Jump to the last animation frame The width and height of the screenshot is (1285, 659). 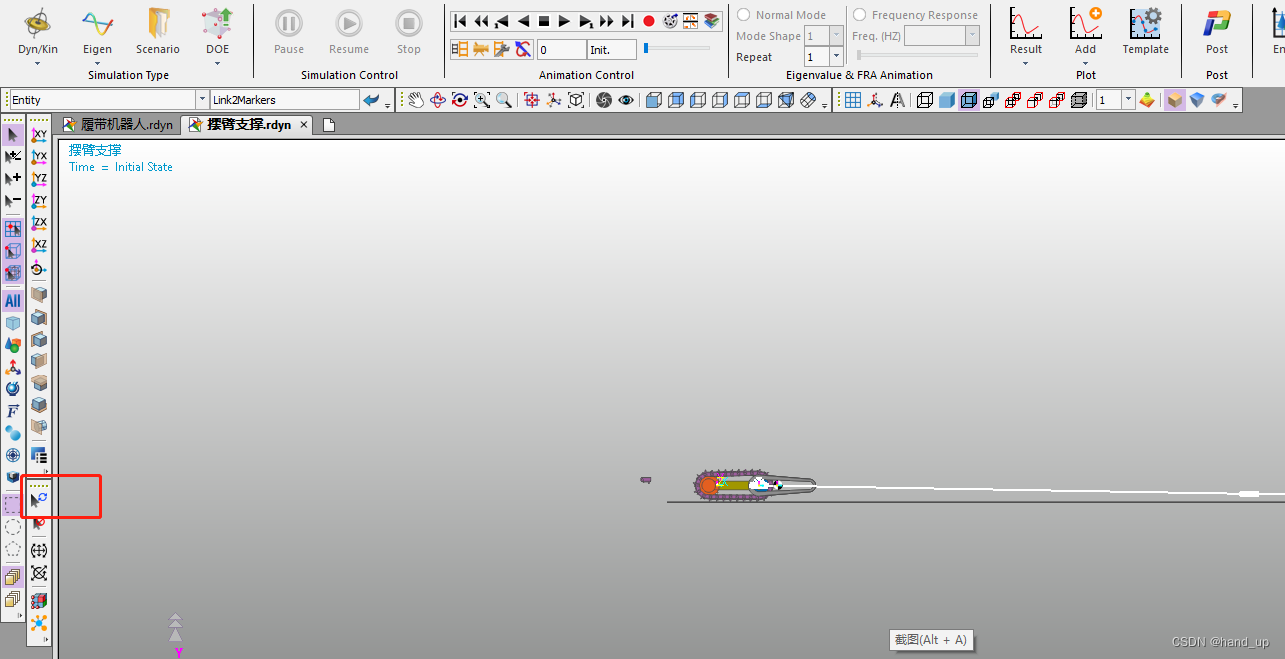[627, 21]
